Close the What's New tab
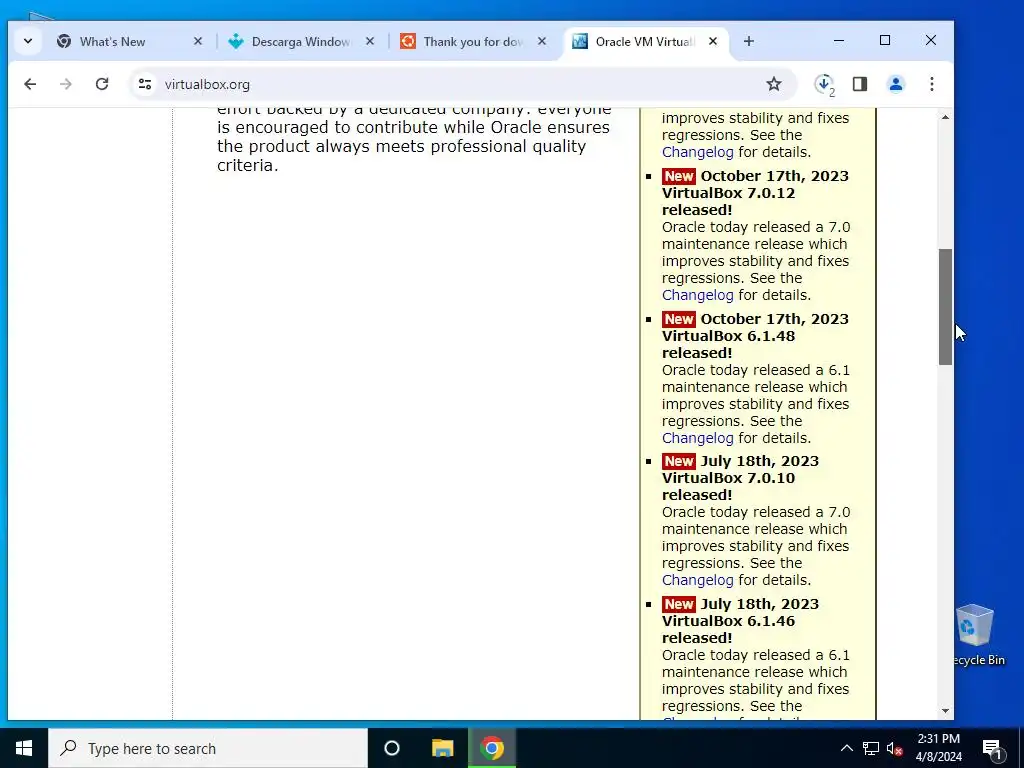The image size is (1024, 768). tap(198, 41)
